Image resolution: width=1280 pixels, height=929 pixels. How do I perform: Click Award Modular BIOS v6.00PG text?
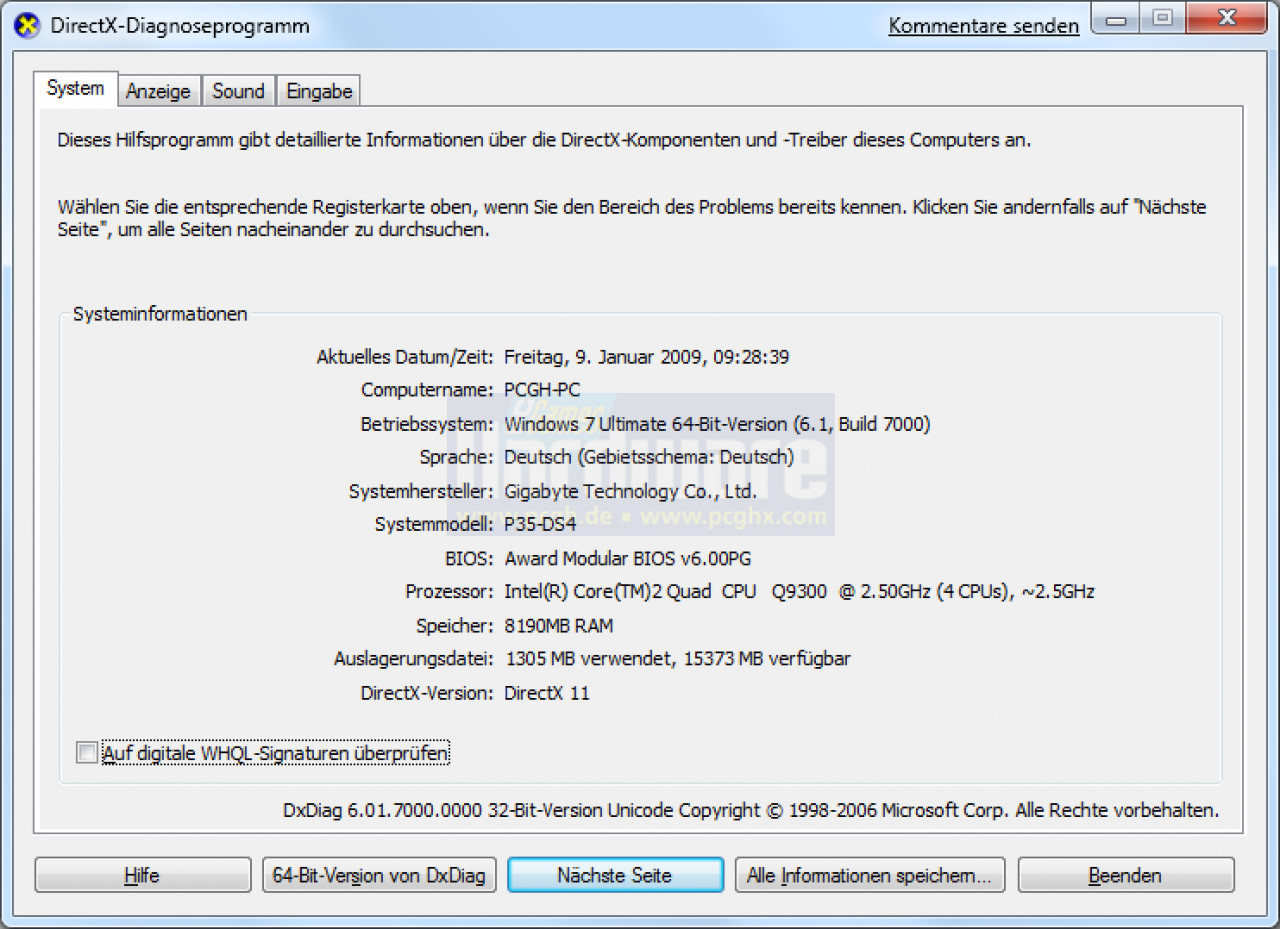[x=628, y=558]
